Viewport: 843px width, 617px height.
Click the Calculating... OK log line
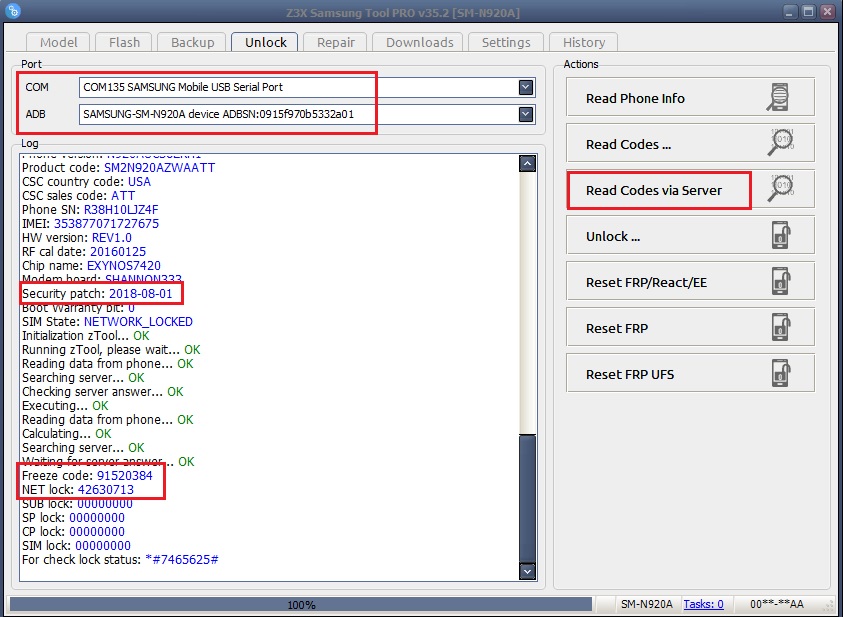point(67,434)
